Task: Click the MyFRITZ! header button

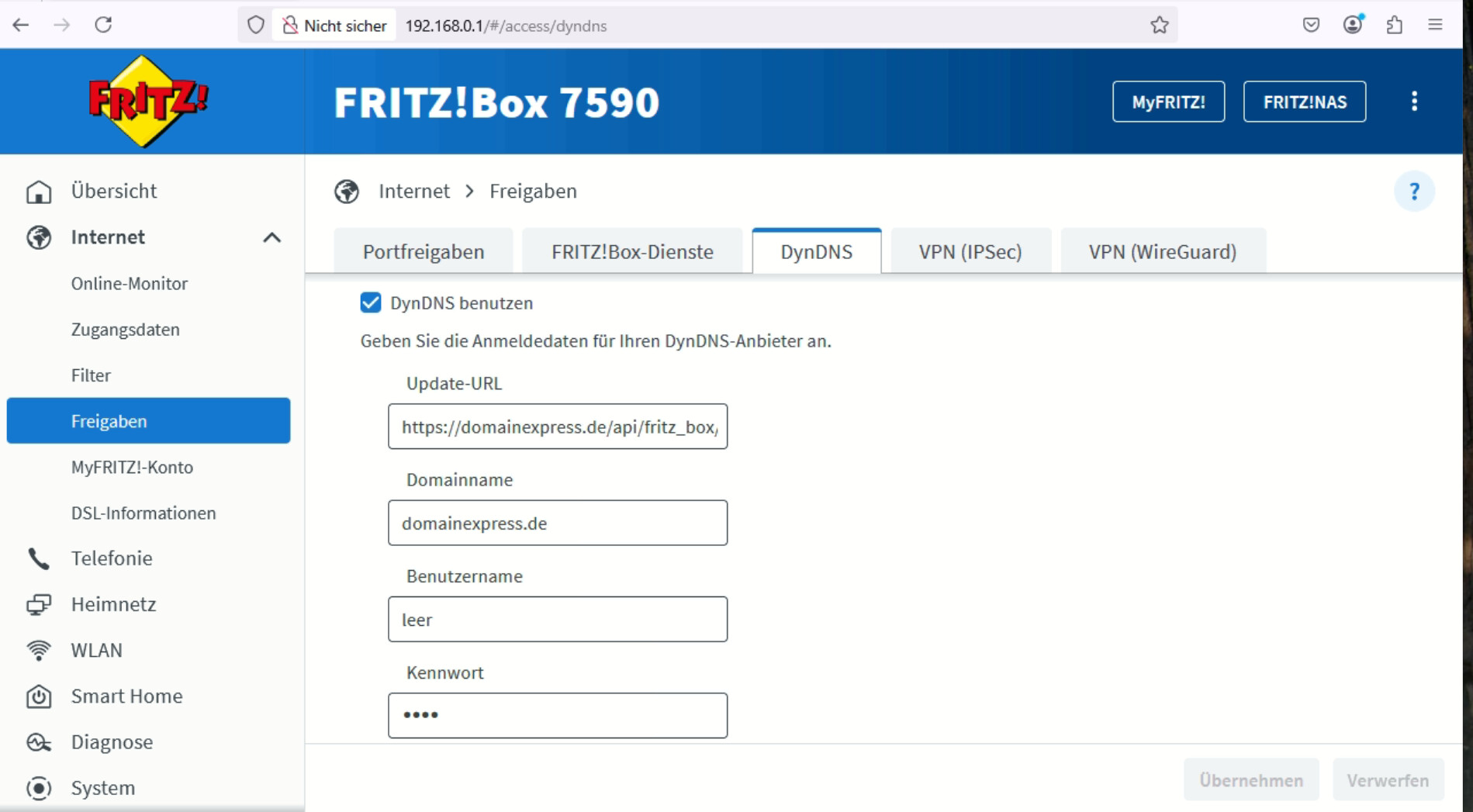Action: click(1168, 102)
